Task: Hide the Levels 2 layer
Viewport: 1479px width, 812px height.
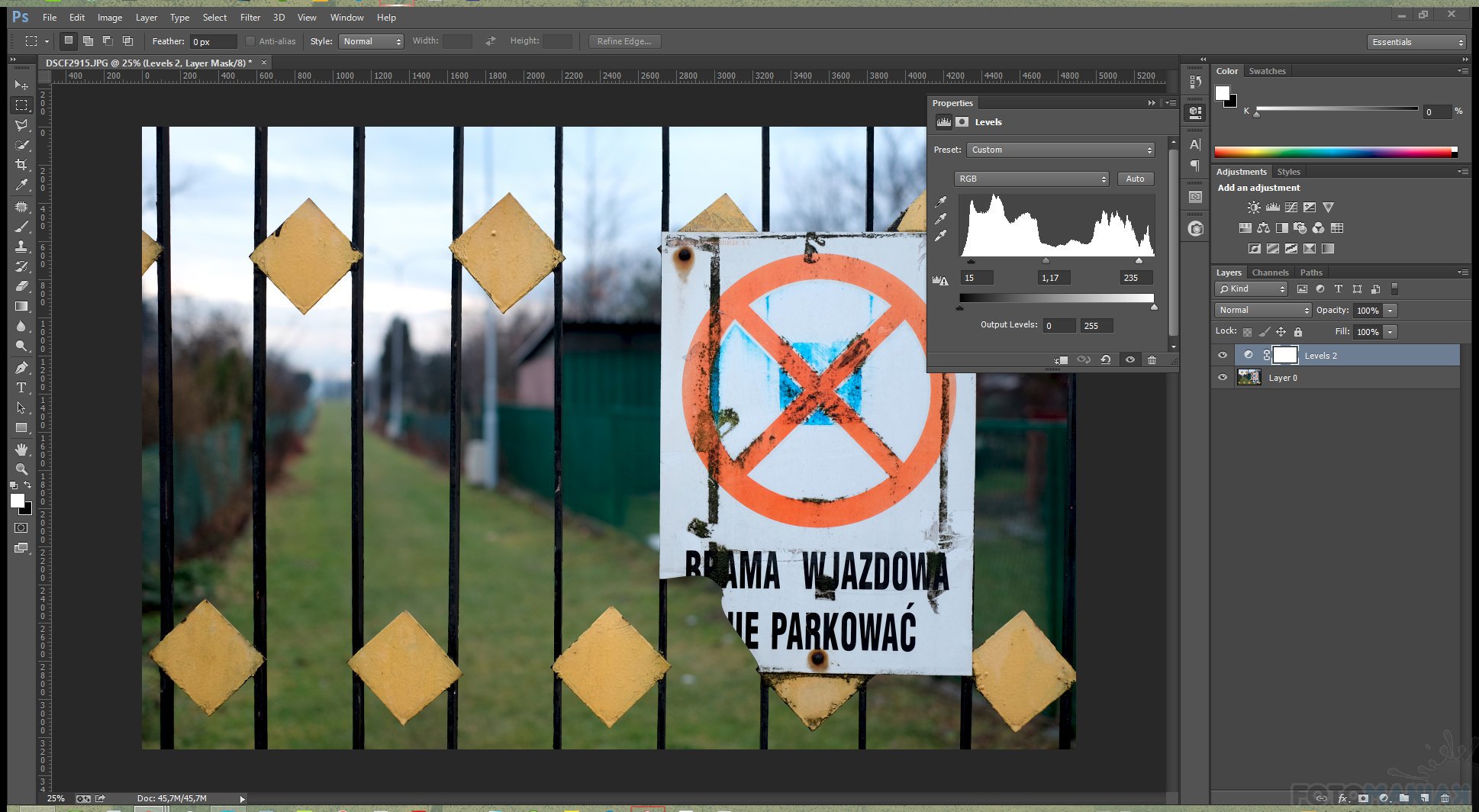Action: pyautogui.click(x=1223, y=355)
